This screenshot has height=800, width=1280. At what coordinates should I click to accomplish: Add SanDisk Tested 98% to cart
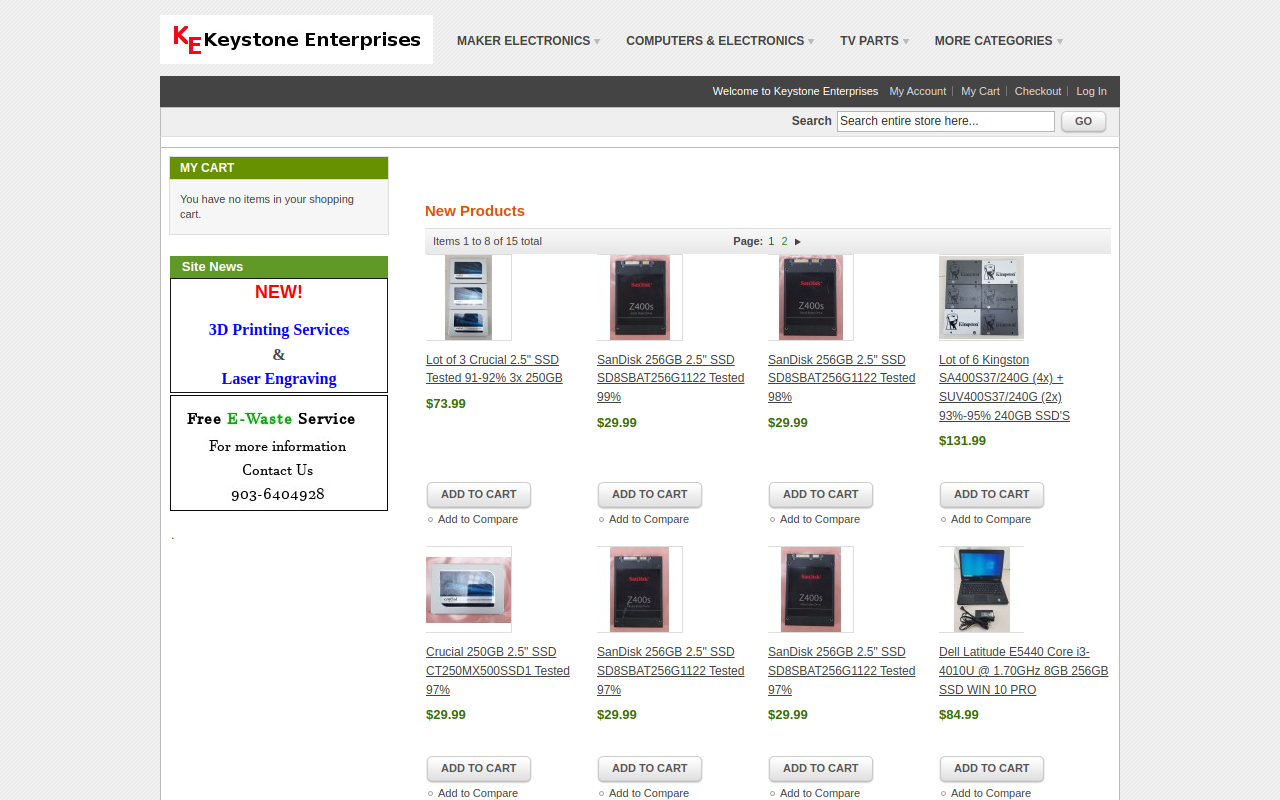pyautogui.click(x=821, y=495)
